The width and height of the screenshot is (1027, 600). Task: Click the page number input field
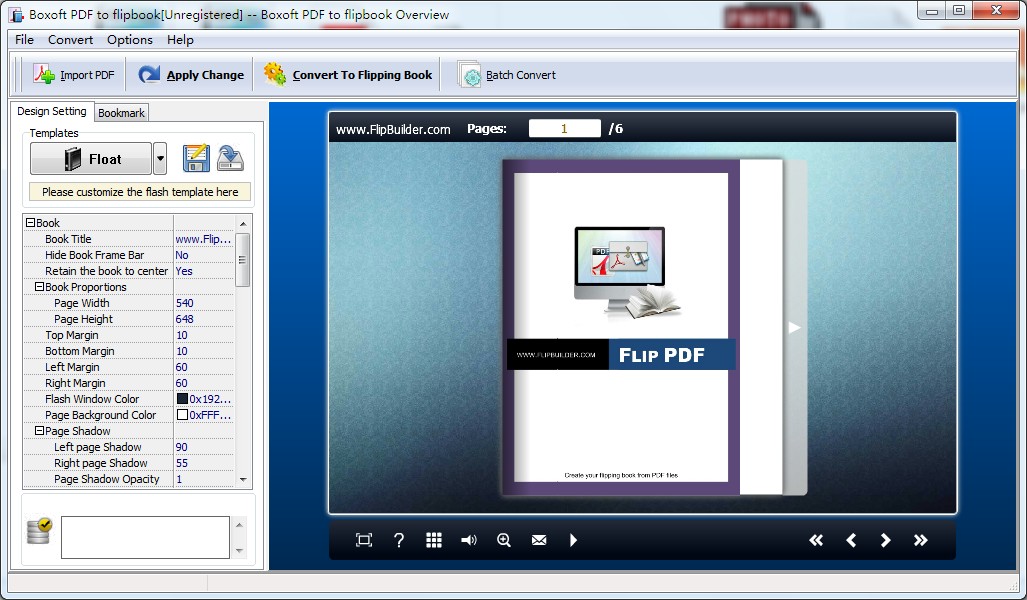click(565, 128)
